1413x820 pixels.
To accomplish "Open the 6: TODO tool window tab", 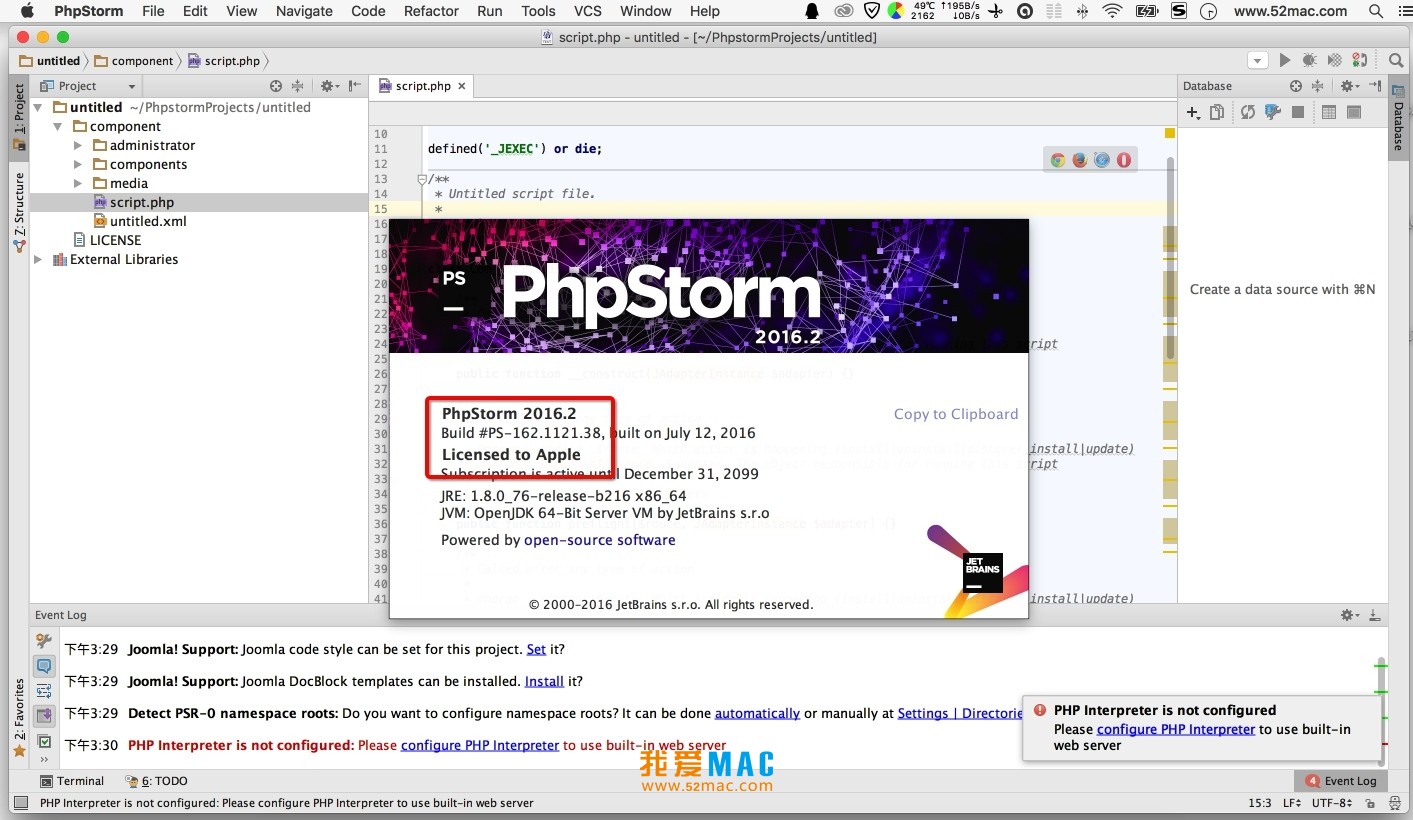I will point(157,781).
